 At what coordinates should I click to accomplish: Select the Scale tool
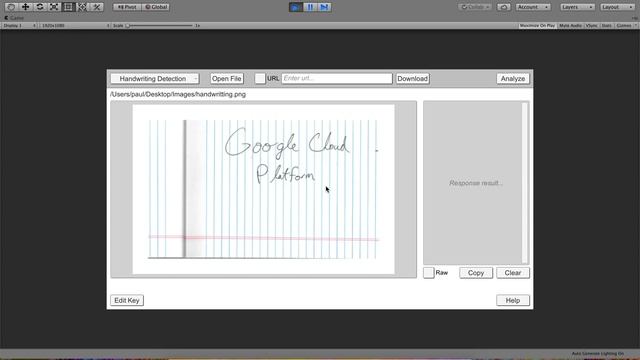click(x=54, y=7)
